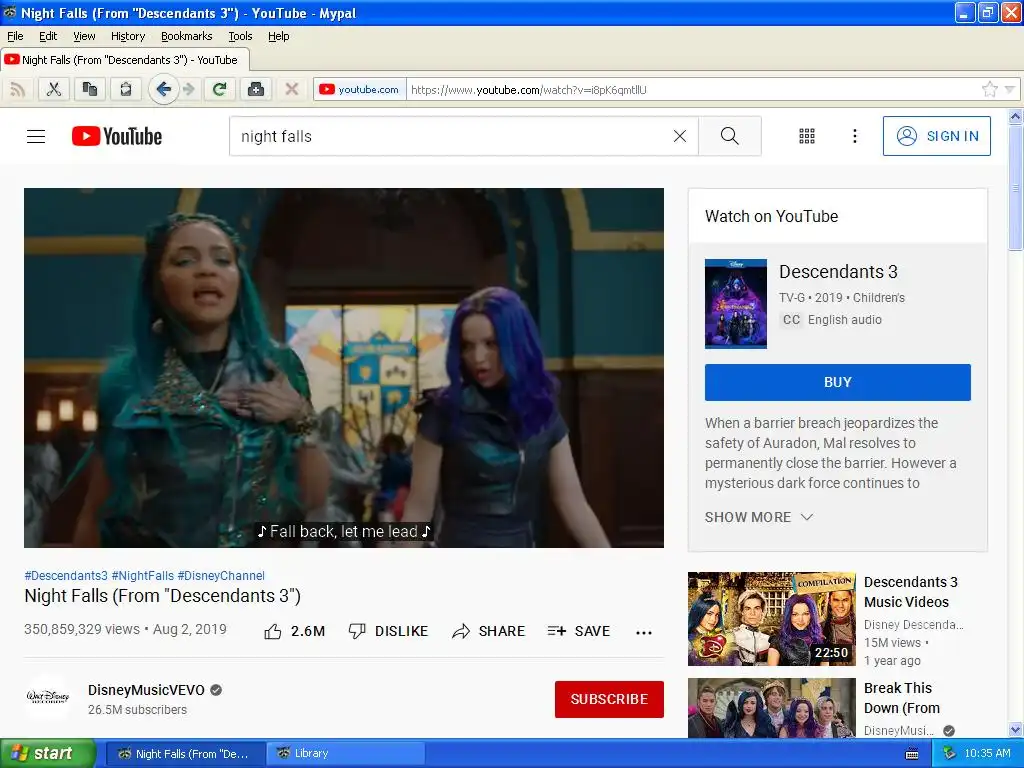Select the Night Falls YouTube browser tab

tap(124, 59)
